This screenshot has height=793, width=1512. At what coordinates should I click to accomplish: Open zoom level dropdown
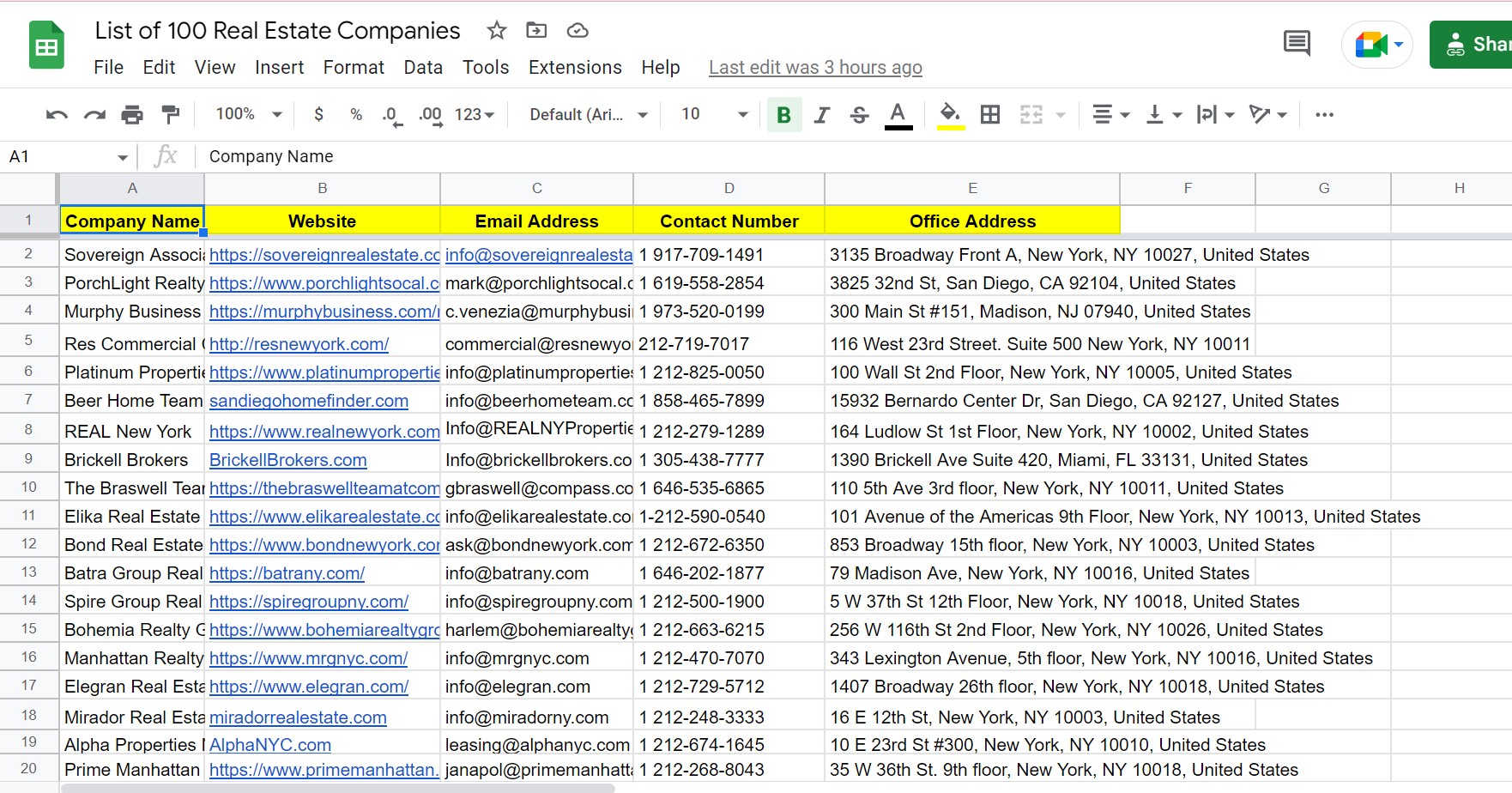coord(249,114)
